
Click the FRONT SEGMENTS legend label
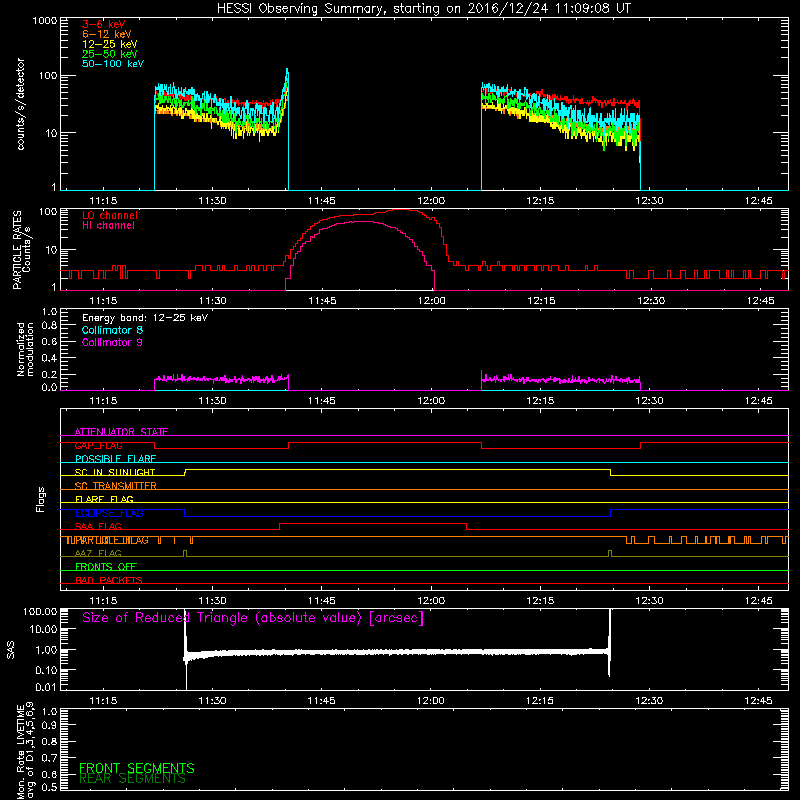pyautogui.click(x=137, y=768)
